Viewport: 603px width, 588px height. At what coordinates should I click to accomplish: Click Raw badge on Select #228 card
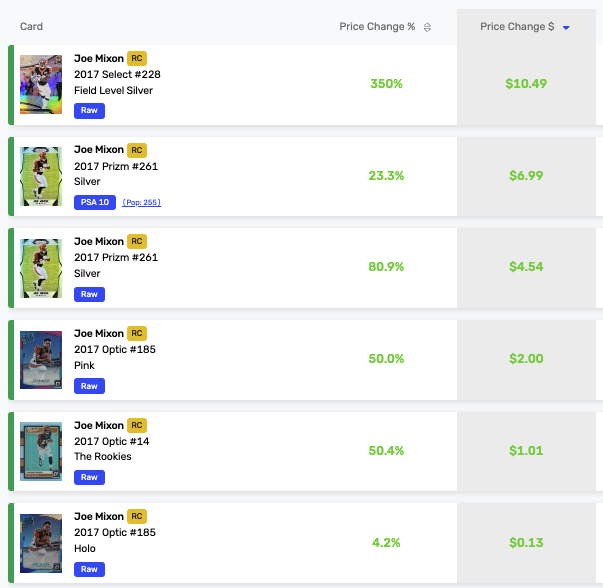89,111
